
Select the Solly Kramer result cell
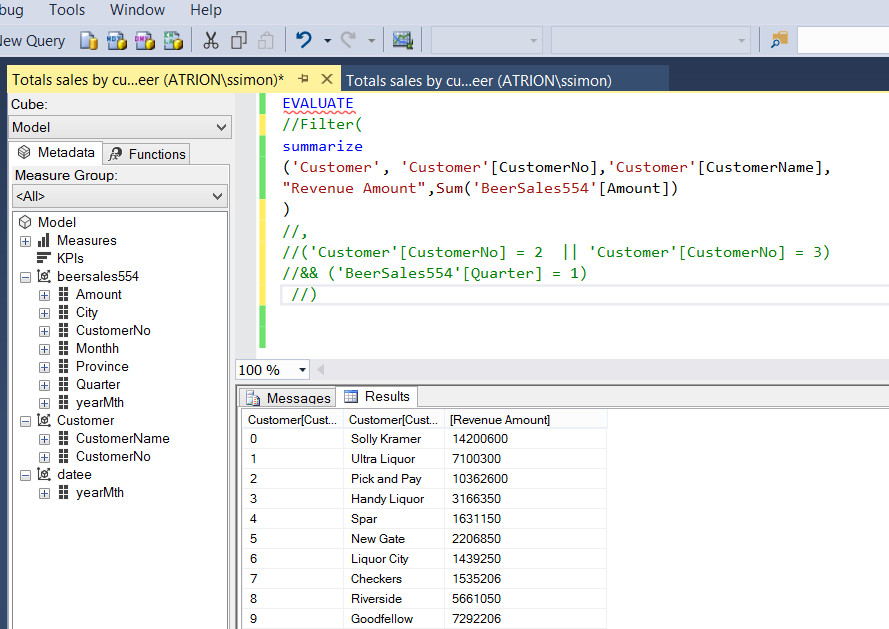(386, 439)
